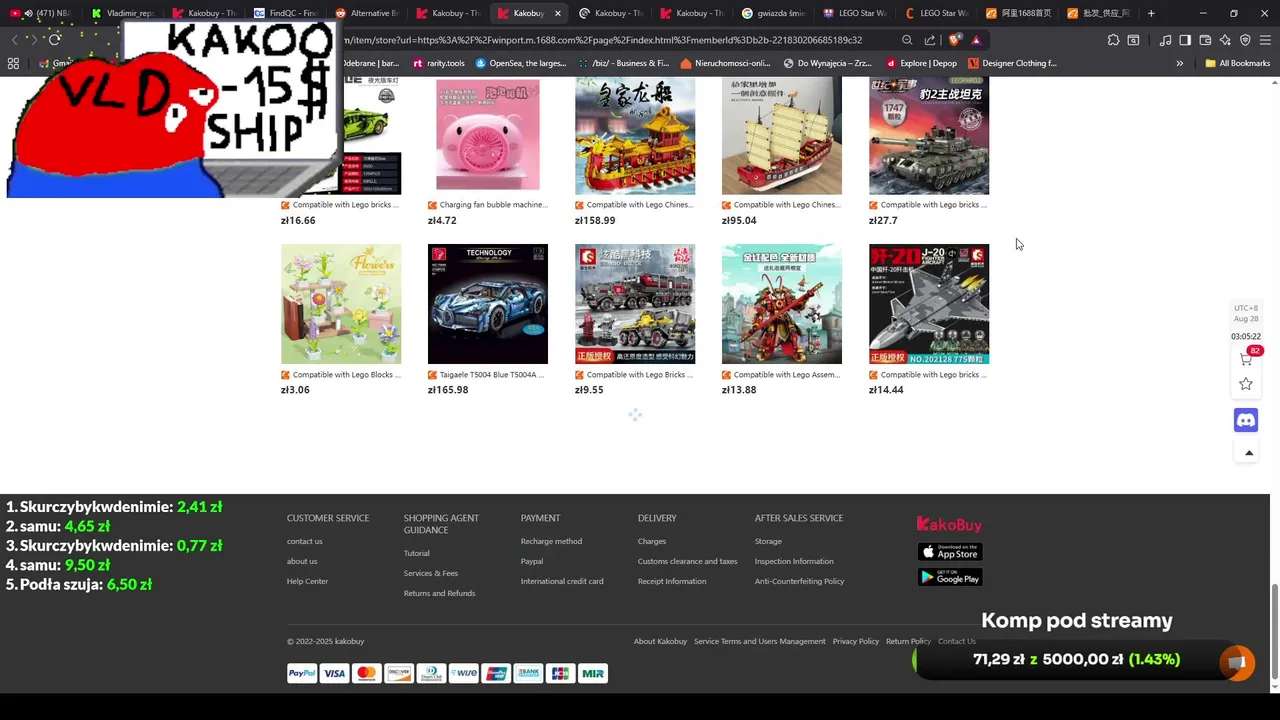Click the Brave Shields lion icon
The width and height of the screenshot is (1280, 720).
click(x=954, y=40)
